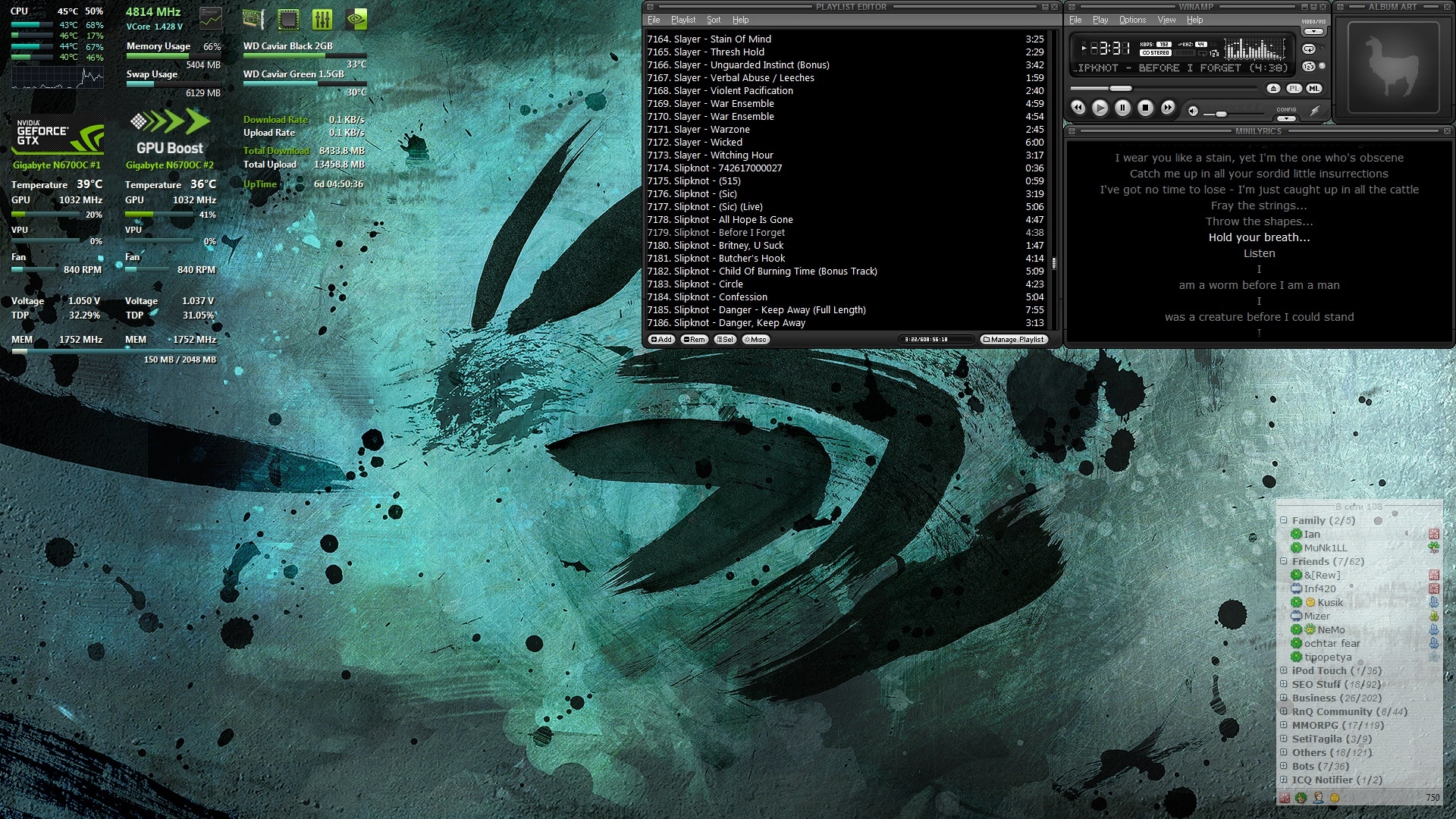Screen dimensions: 1456x819
Task: Skip to next track in Winamp
Action: click(1168, 108)
